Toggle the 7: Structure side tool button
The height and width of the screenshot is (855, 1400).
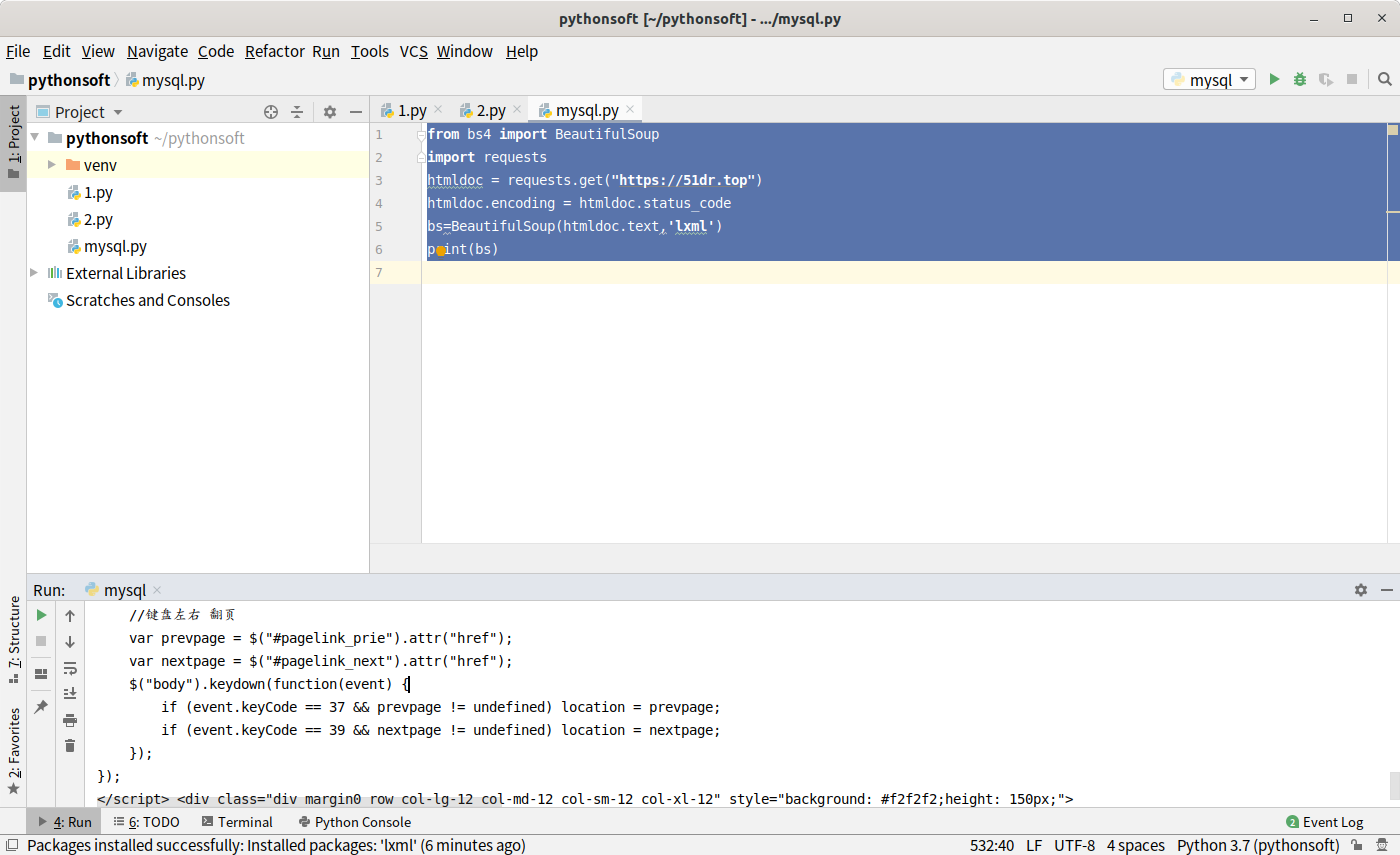[x=13, y=639]
